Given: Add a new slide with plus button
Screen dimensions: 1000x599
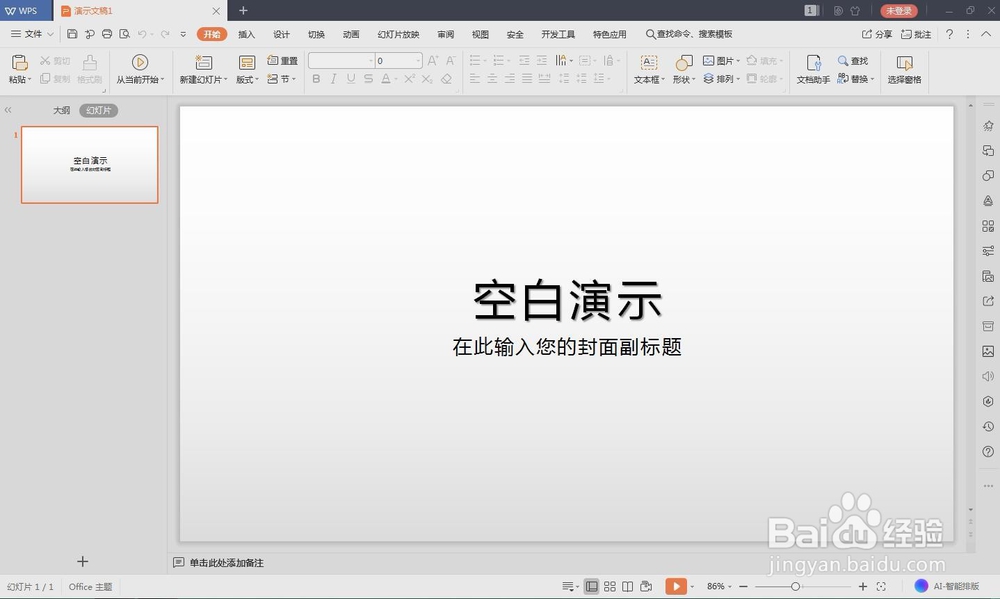Looking at the screenshot, I should 82,561.
